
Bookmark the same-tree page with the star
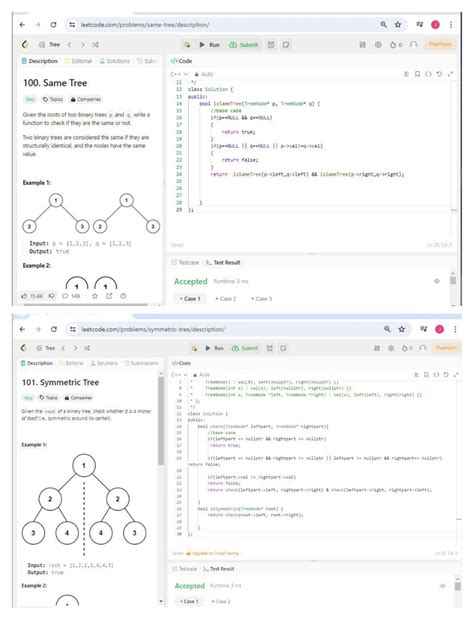point(398,25)
